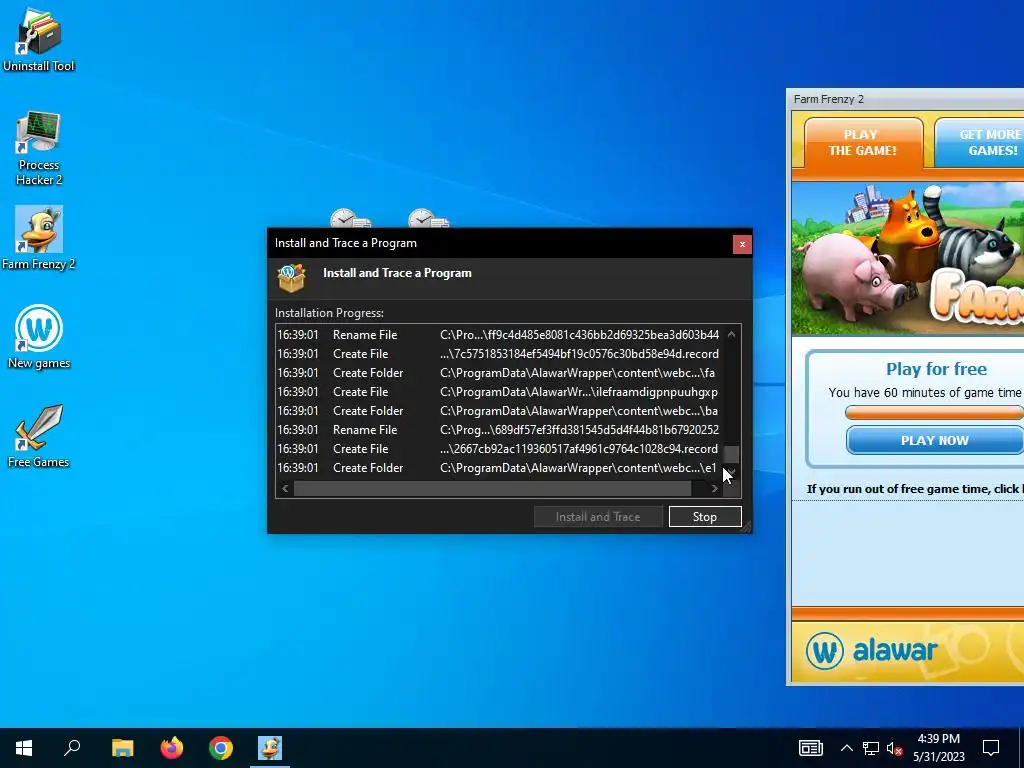Click the disabled Install and Trace button
Screen dimensions: 1024x768
[598, 517]
